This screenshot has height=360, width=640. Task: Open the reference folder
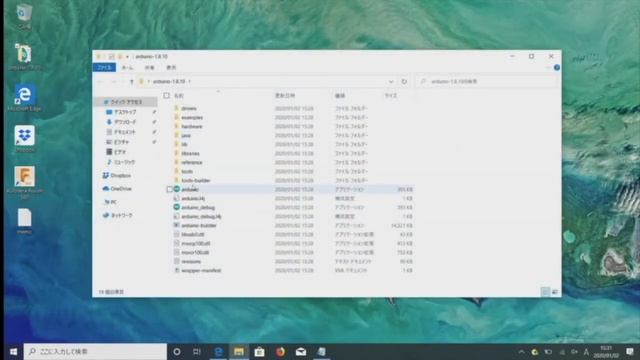[x=192, y=162]
